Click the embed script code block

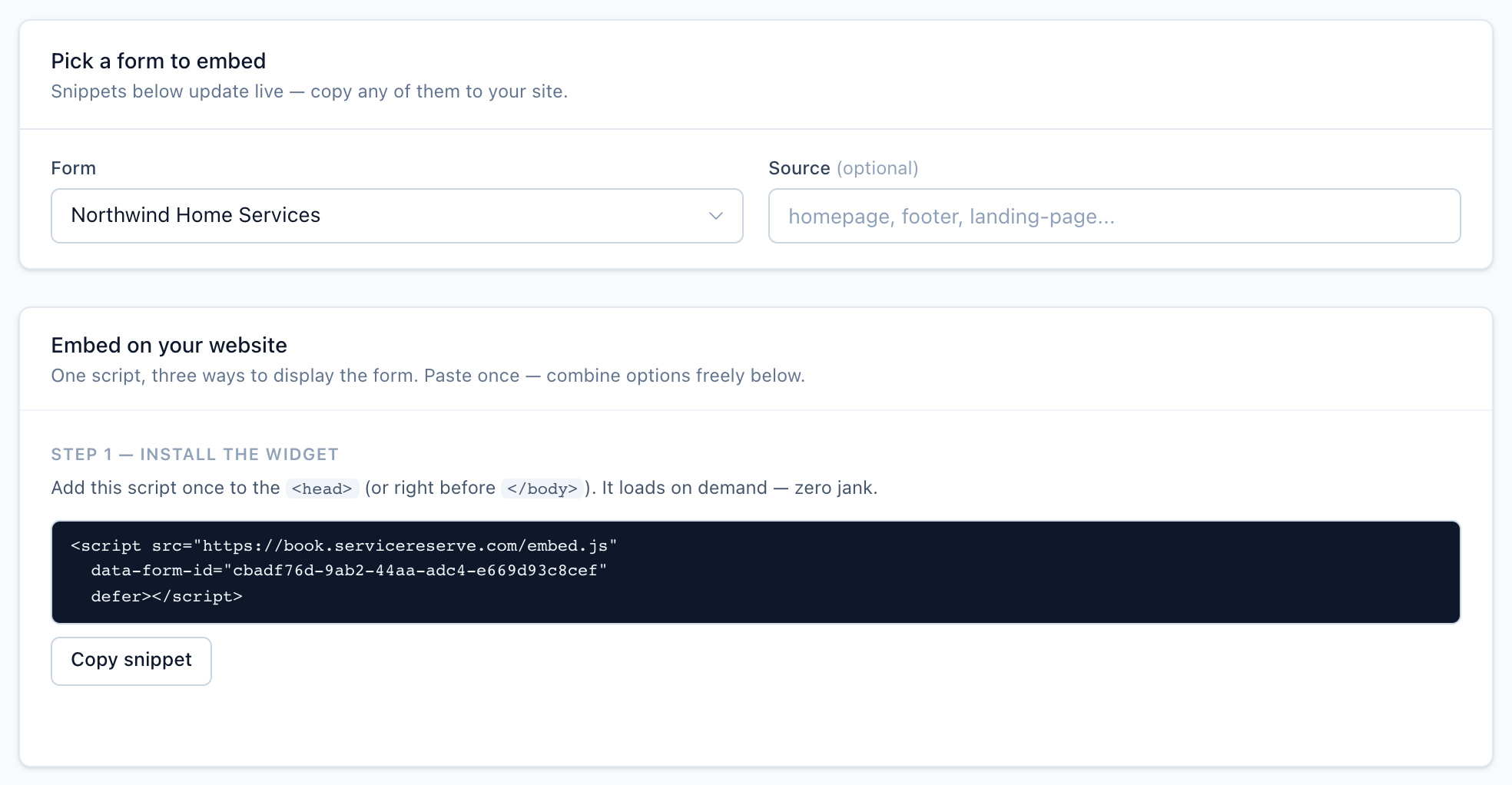point(755,571)
